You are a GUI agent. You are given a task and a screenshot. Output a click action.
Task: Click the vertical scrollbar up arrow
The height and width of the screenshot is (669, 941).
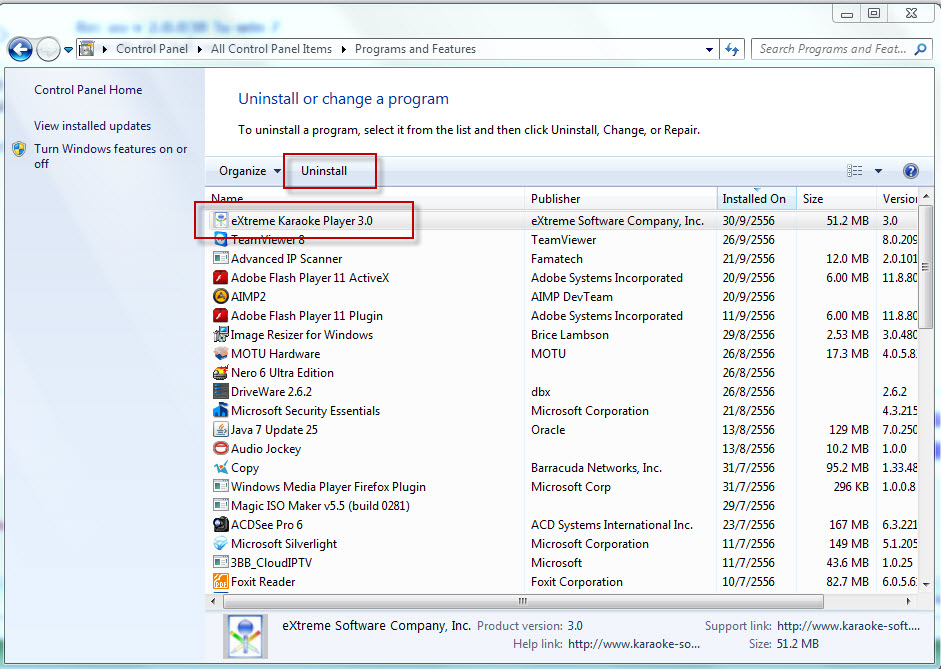point(926,197)
